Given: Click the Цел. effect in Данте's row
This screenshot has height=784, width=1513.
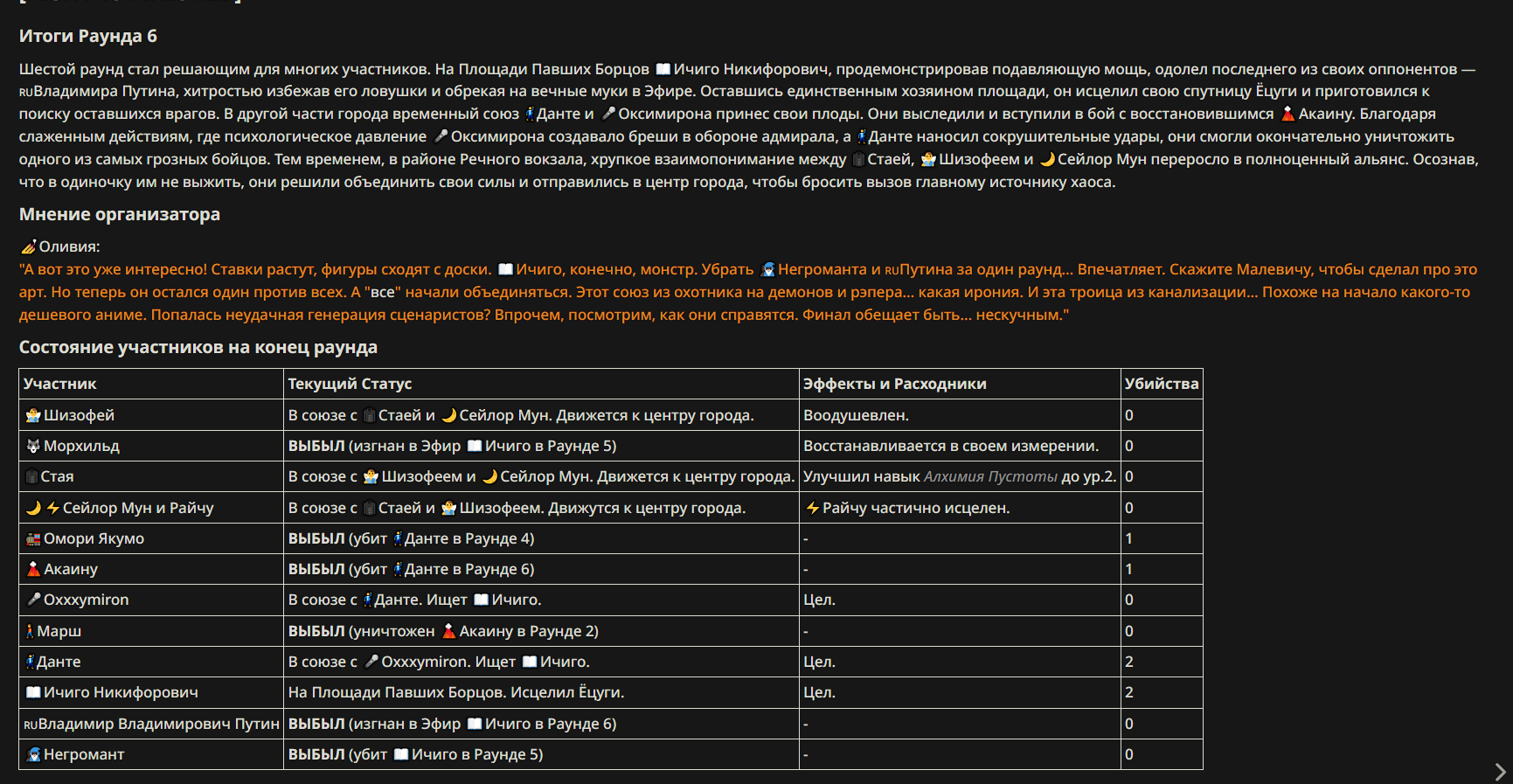Looking at the screenshot, I should click(820, 662).
